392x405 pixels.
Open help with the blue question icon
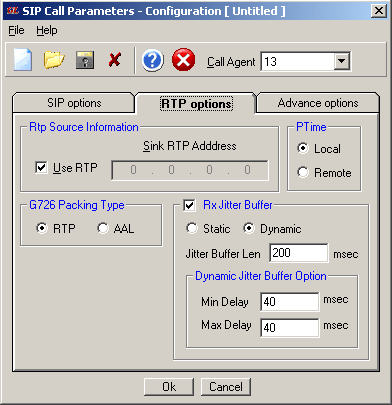pyautogui.click(x=152, y=60)
